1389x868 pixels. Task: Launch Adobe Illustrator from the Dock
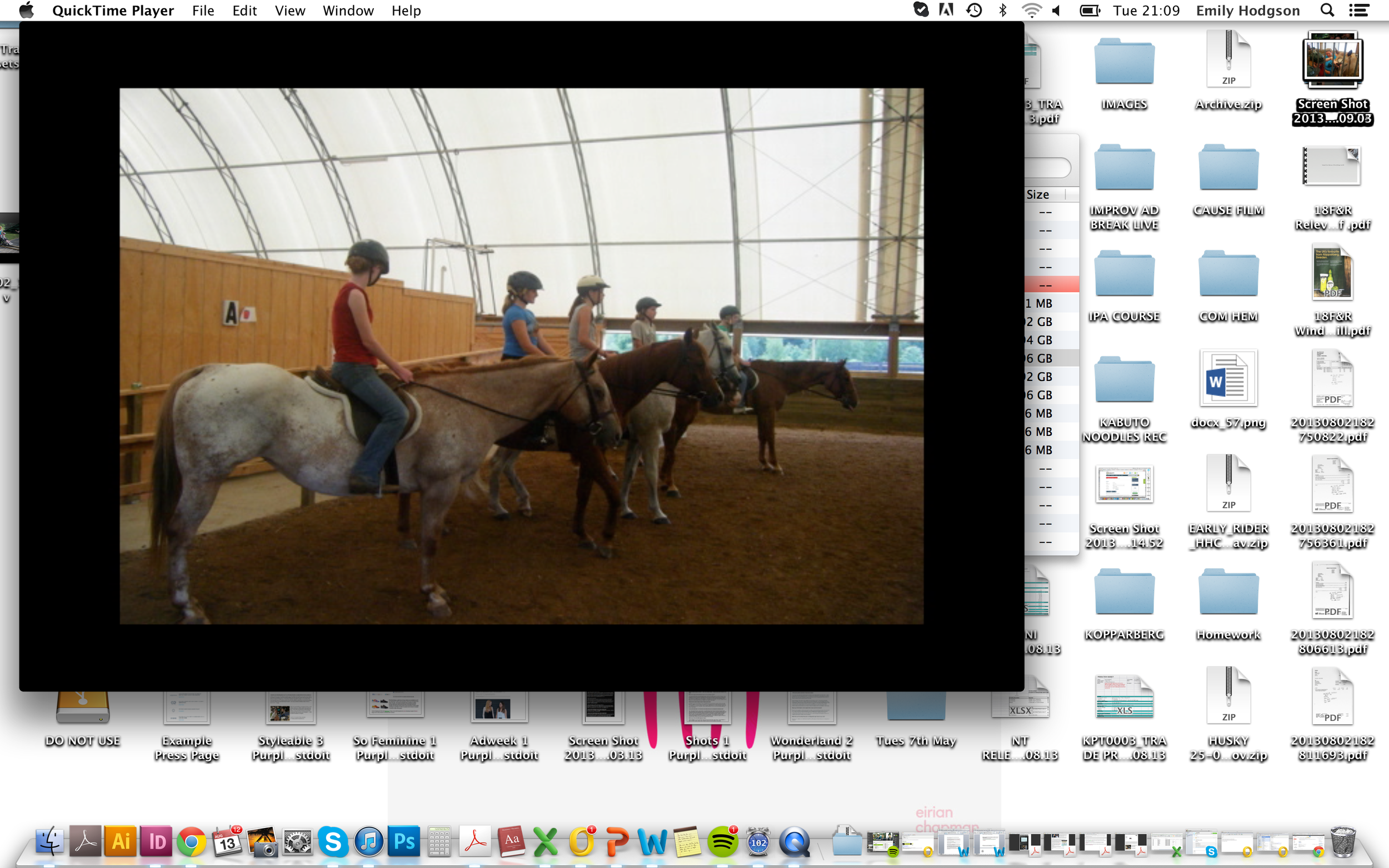click(x=121, y=841)
